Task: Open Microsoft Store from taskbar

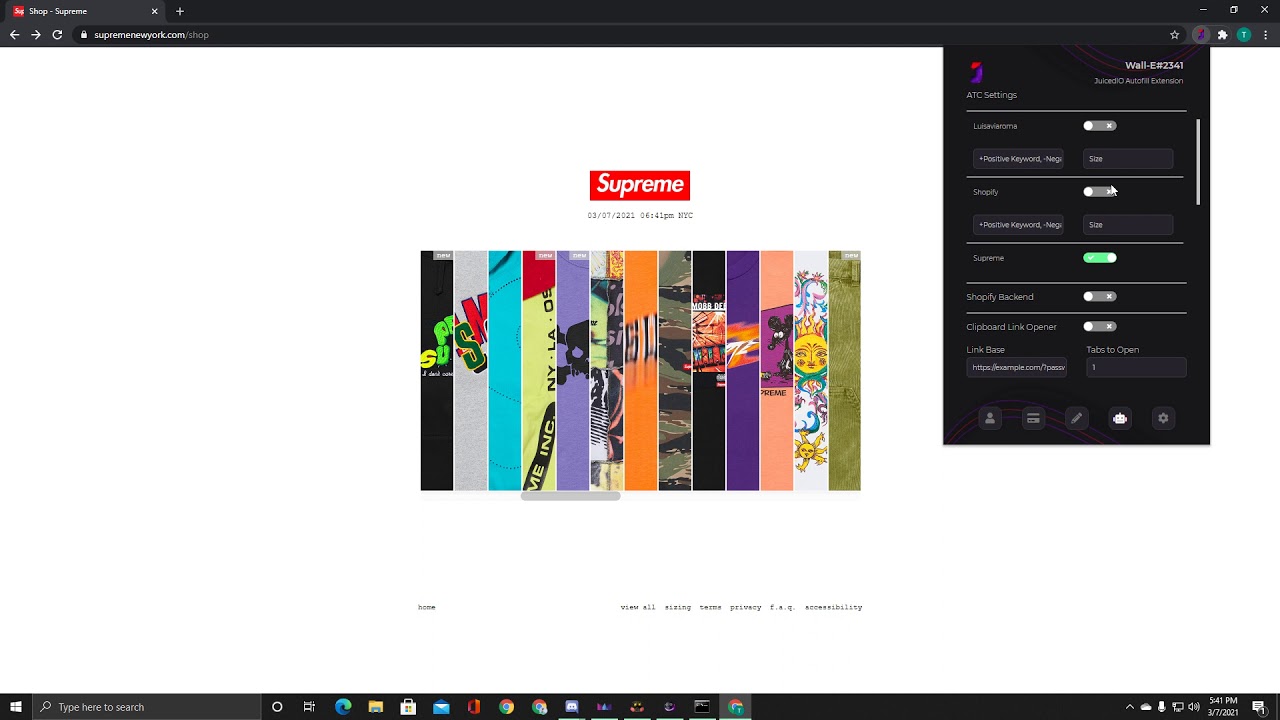Action: click(x=408, y=707)
